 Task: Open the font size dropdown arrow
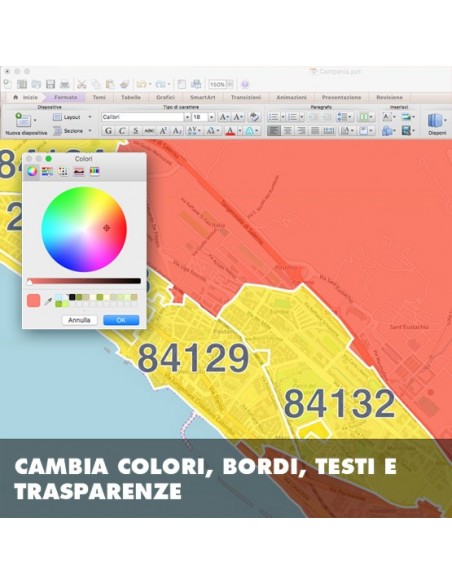[x=211, y=117]
